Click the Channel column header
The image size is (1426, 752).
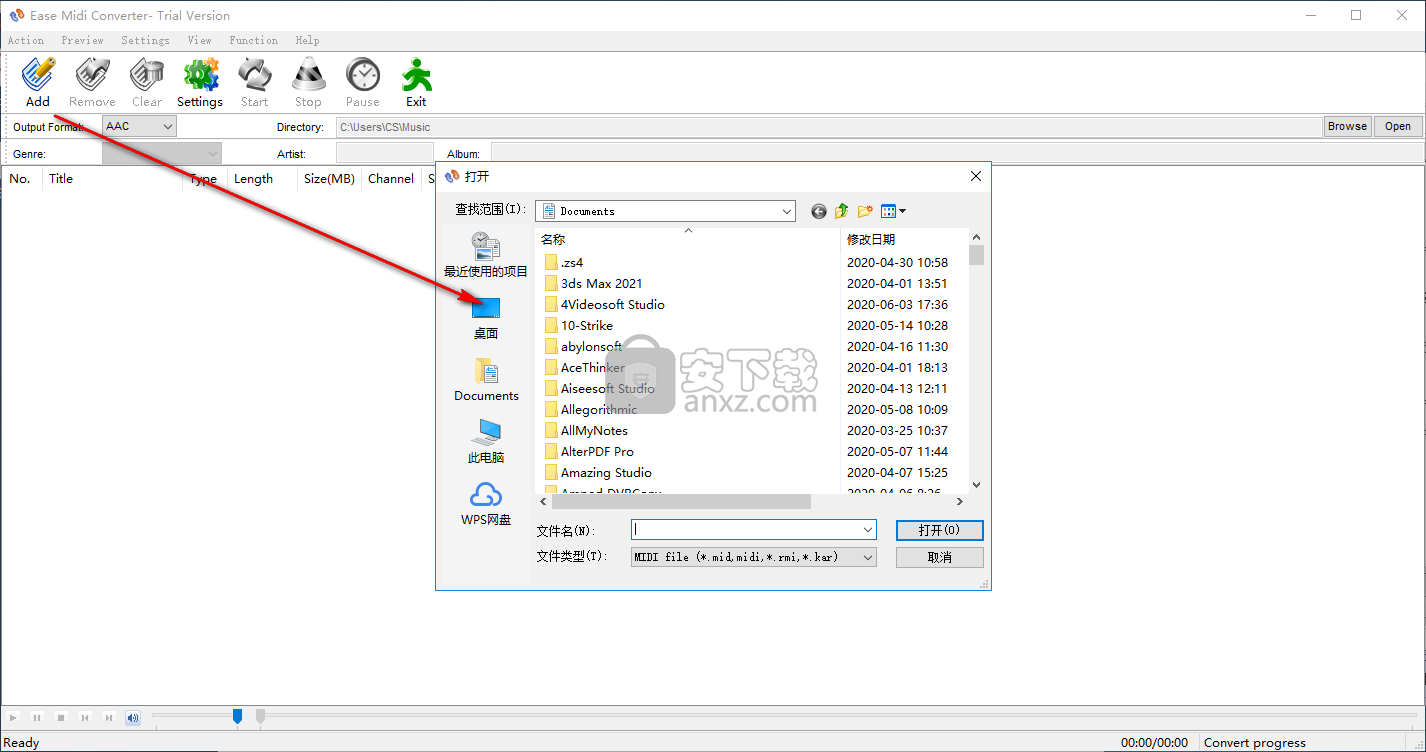click(391, 179)
